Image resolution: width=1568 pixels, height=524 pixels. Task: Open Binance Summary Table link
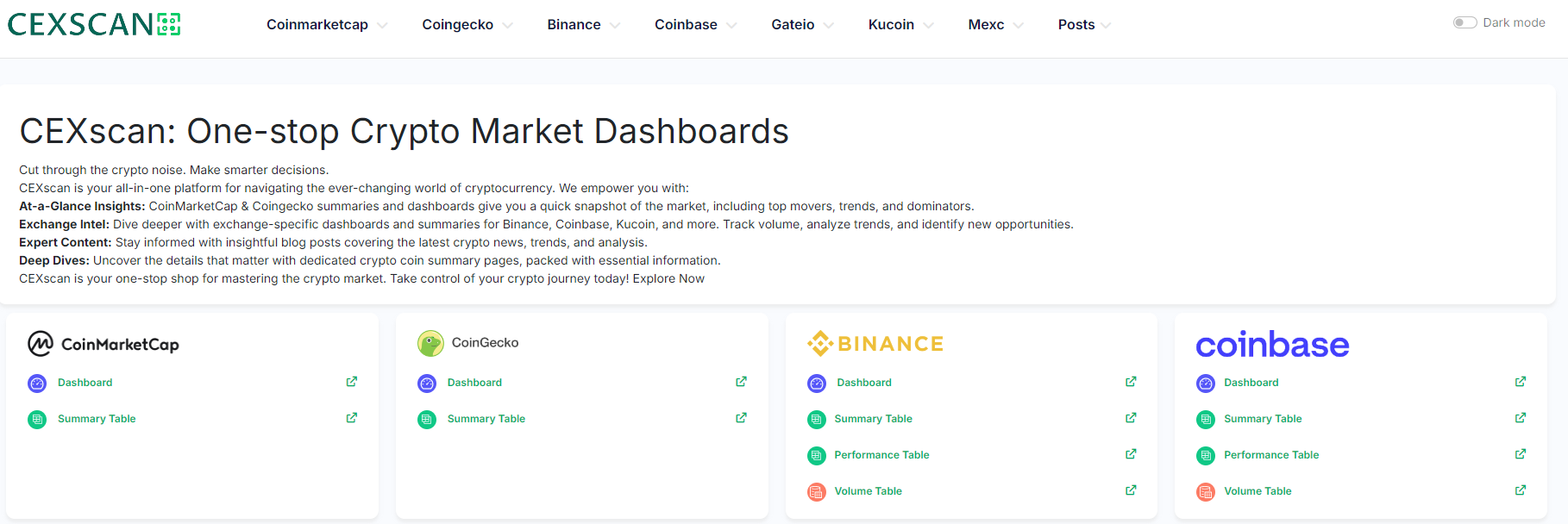[x=873, y=419]
